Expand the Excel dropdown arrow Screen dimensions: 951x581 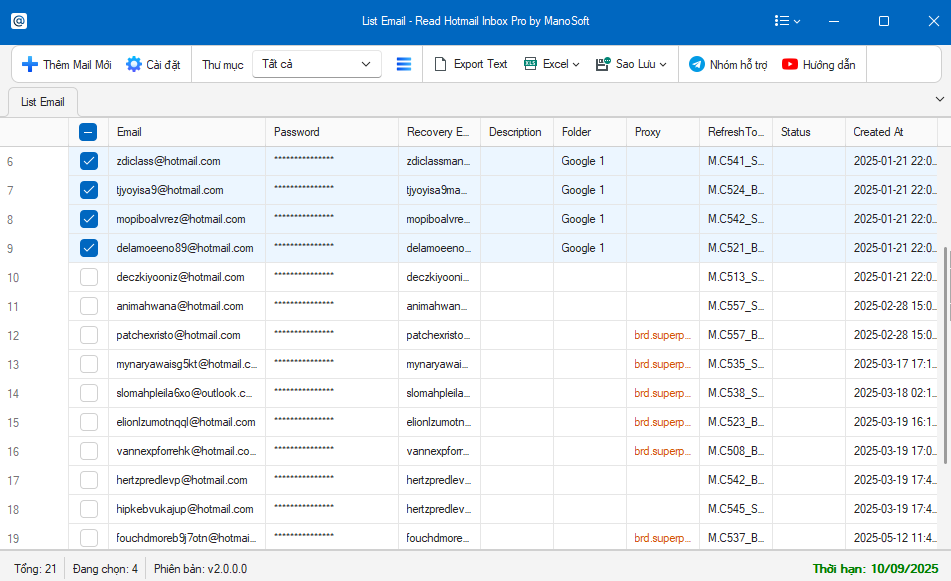[x=576, y=64]
